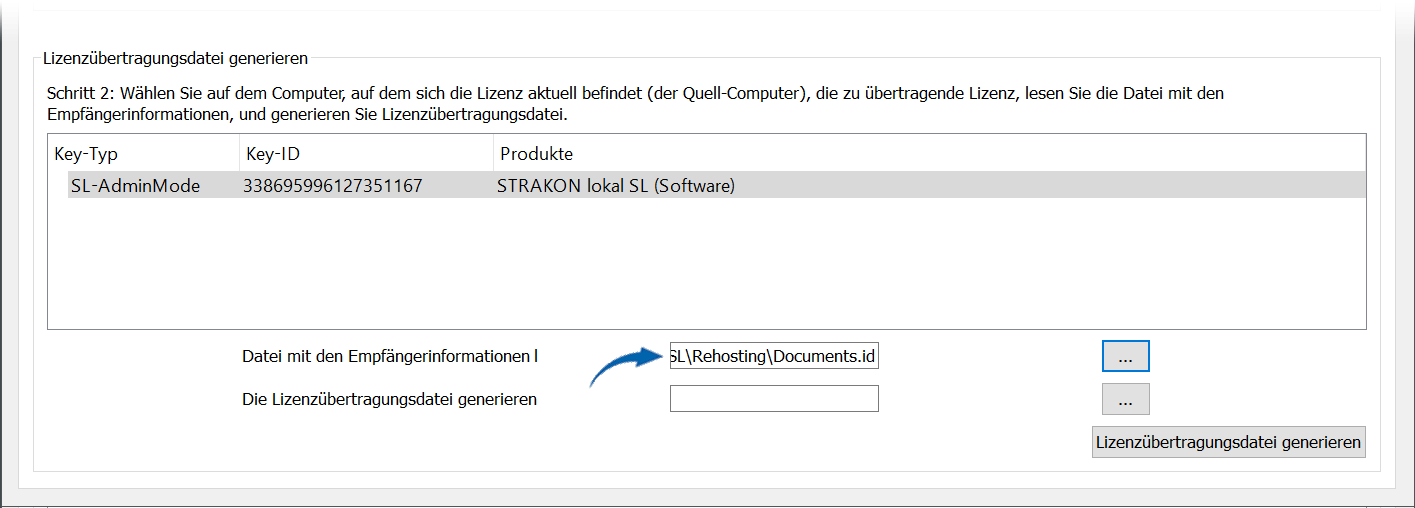Click the divider between Key-ID and Produkte headers

pos(494,154)
